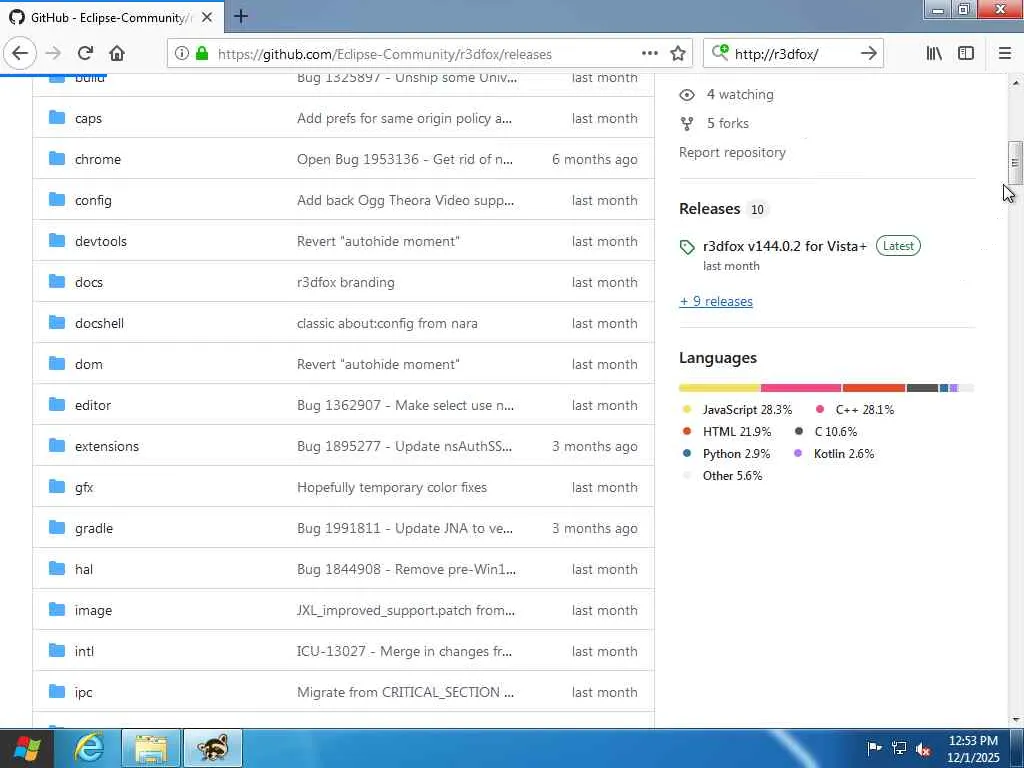Bookmark this page with the star icon
The height and width of the screenshot is (768, 1024).
point(678,54)
